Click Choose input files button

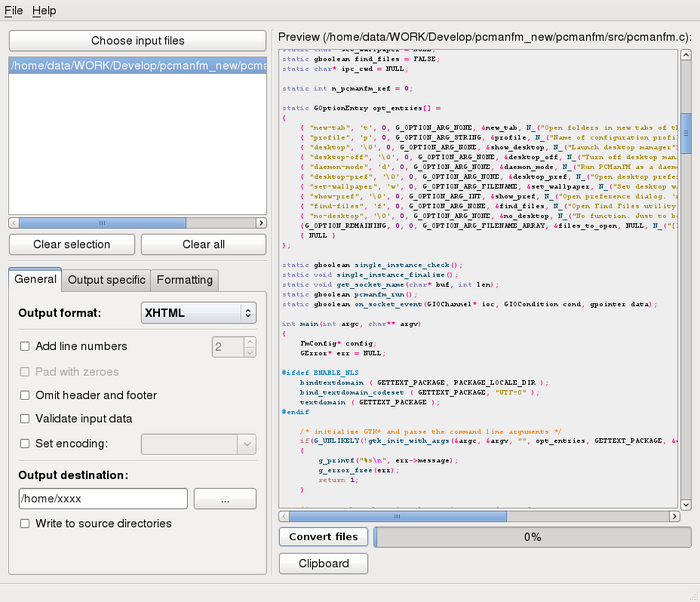coord(138,41)
